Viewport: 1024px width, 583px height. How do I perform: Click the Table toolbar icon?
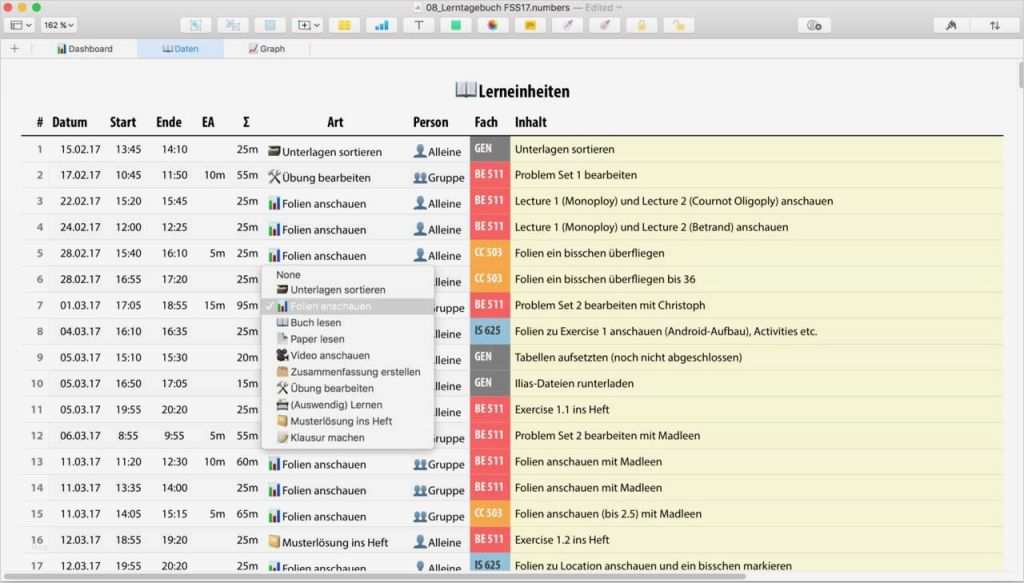(x=343, y=25)
